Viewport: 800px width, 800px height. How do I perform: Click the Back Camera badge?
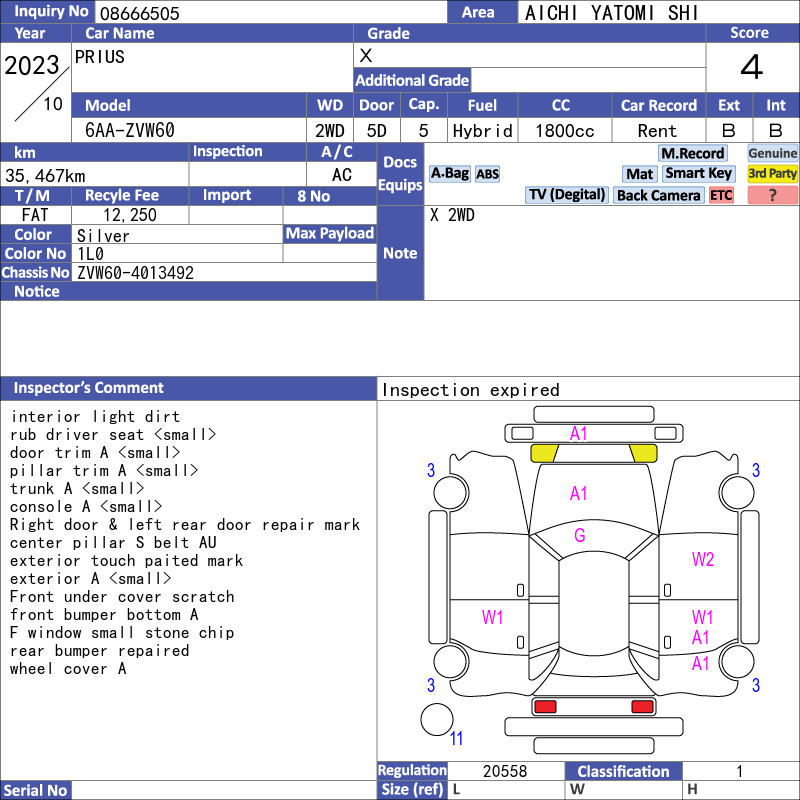point(658,195)
